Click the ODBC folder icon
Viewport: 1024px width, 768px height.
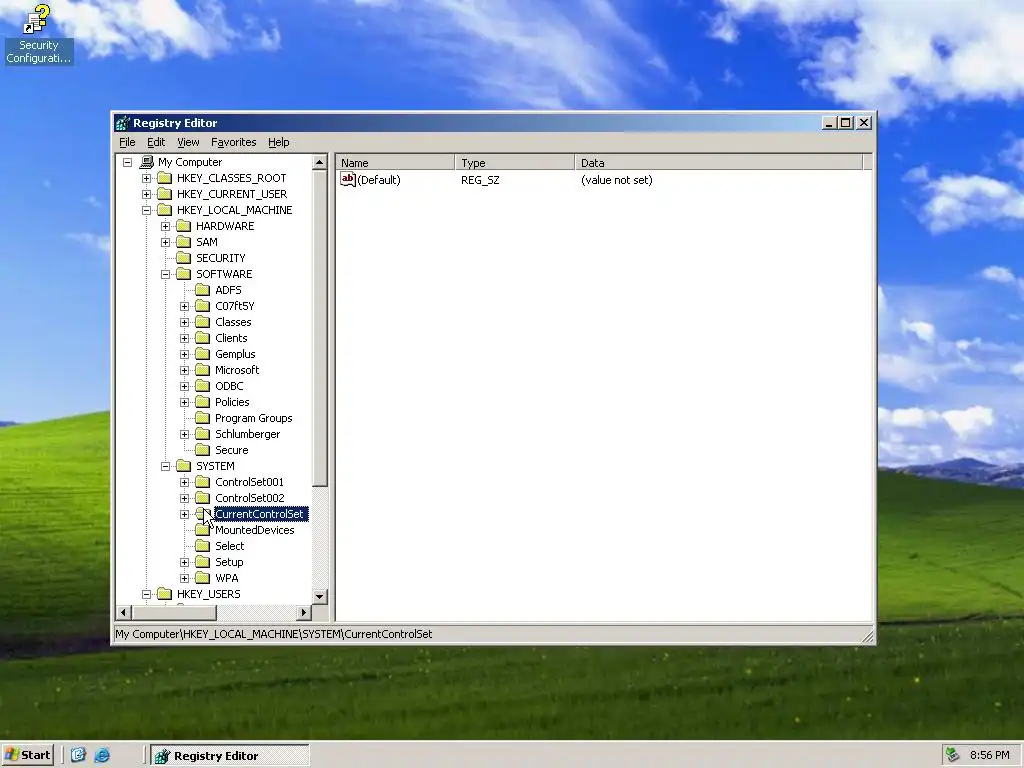[203, 386]
